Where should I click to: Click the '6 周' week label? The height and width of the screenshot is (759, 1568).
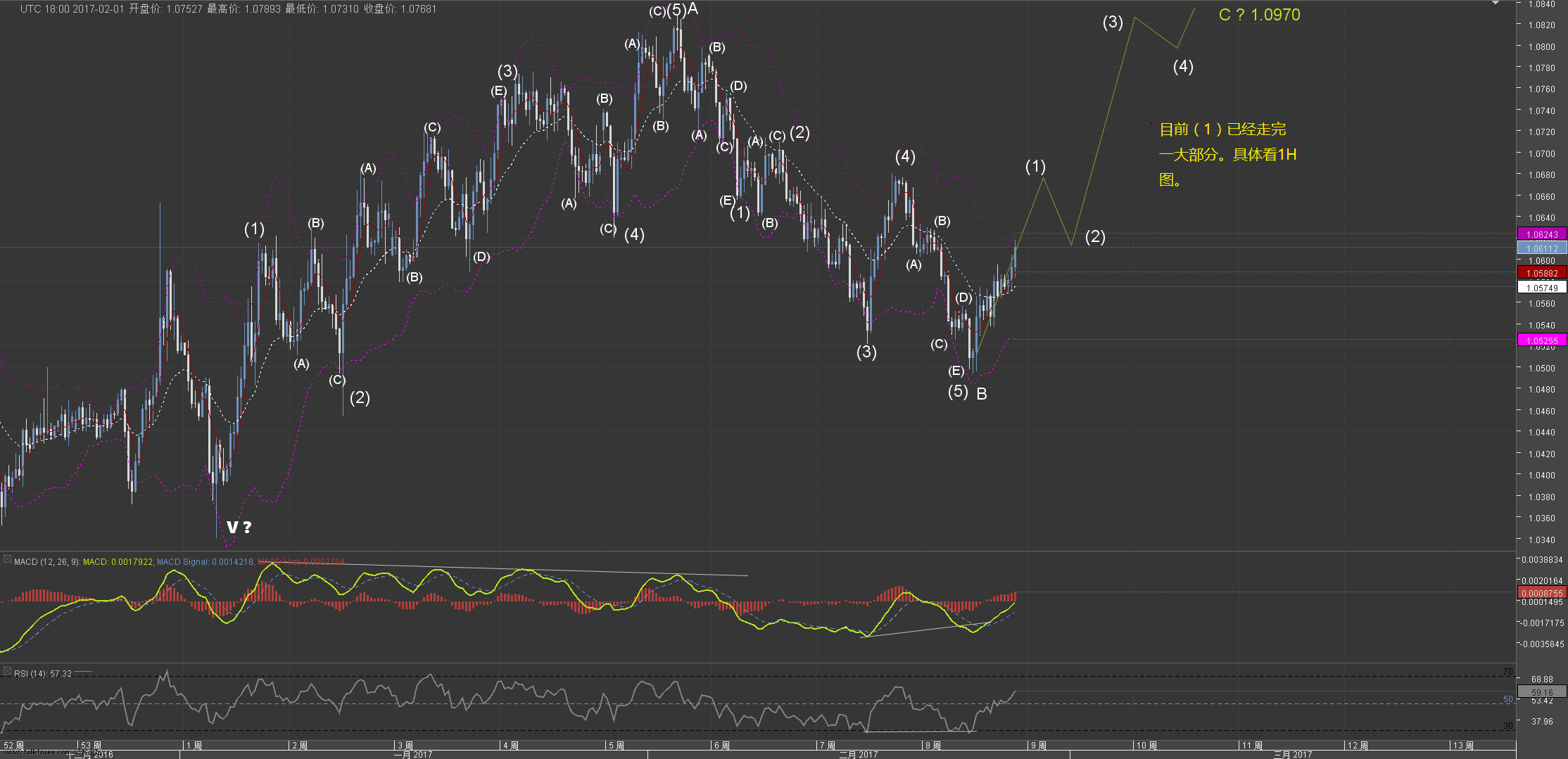tap(722, 746)
